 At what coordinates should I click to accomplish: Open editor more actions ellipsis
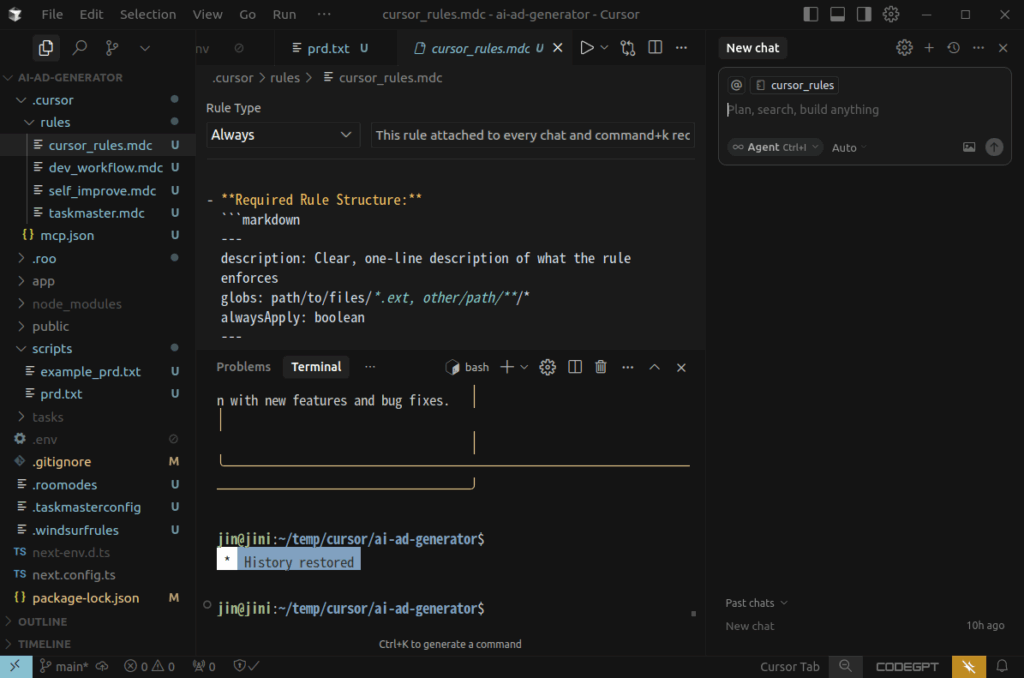click(681, 48)
